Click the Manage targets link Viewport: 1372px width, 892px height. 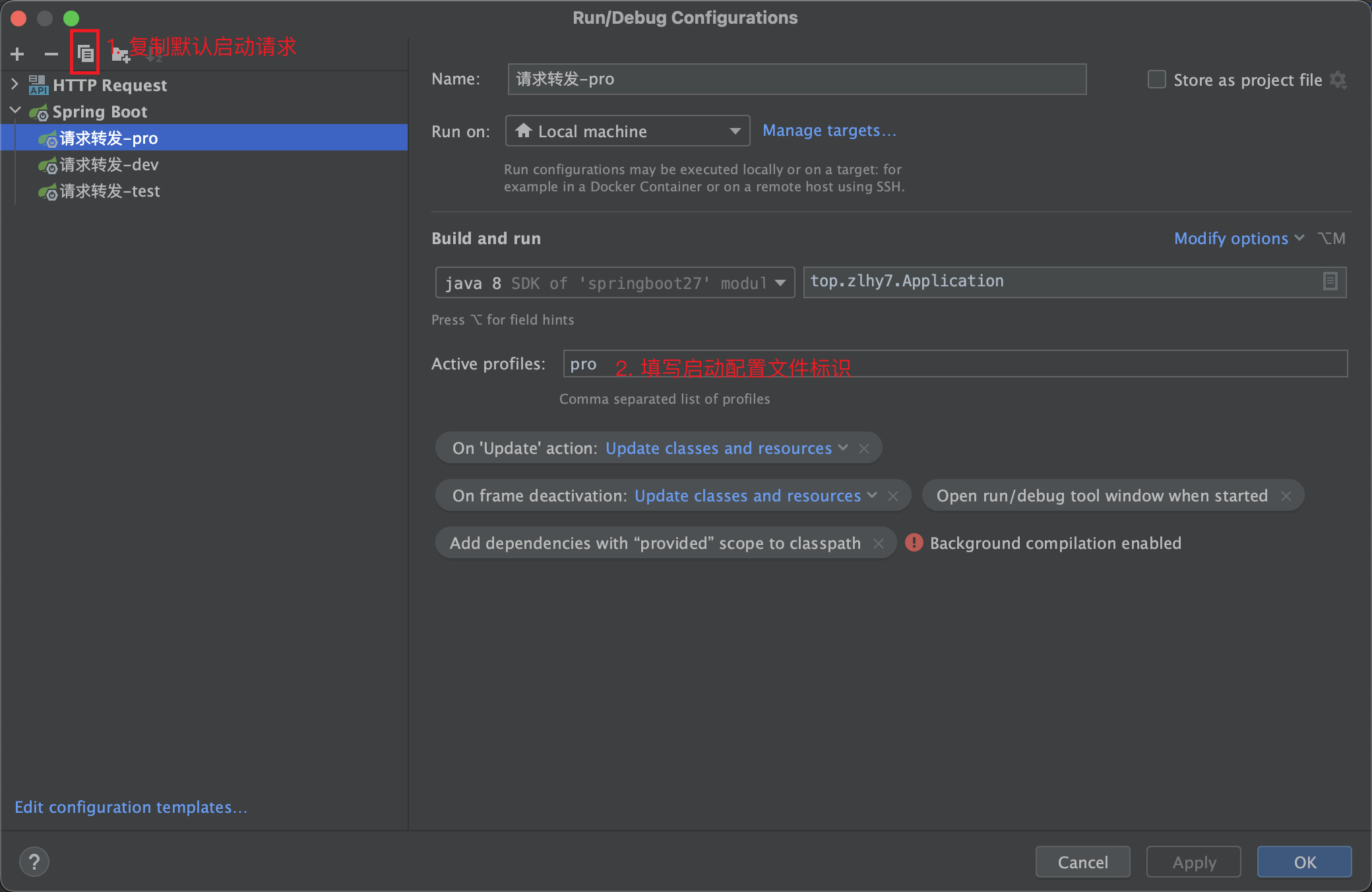(829, 131)
